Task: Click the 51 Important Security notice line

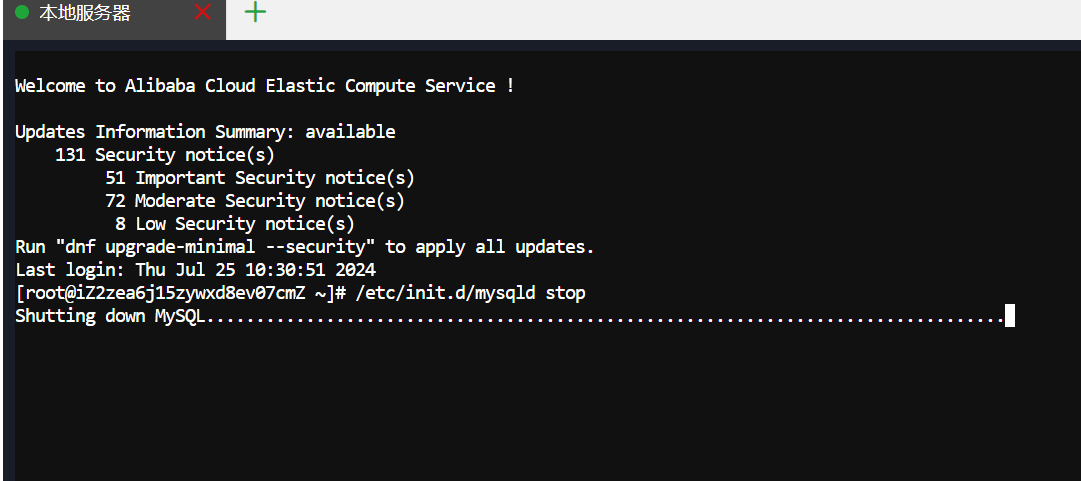Action: click(260, 178)
